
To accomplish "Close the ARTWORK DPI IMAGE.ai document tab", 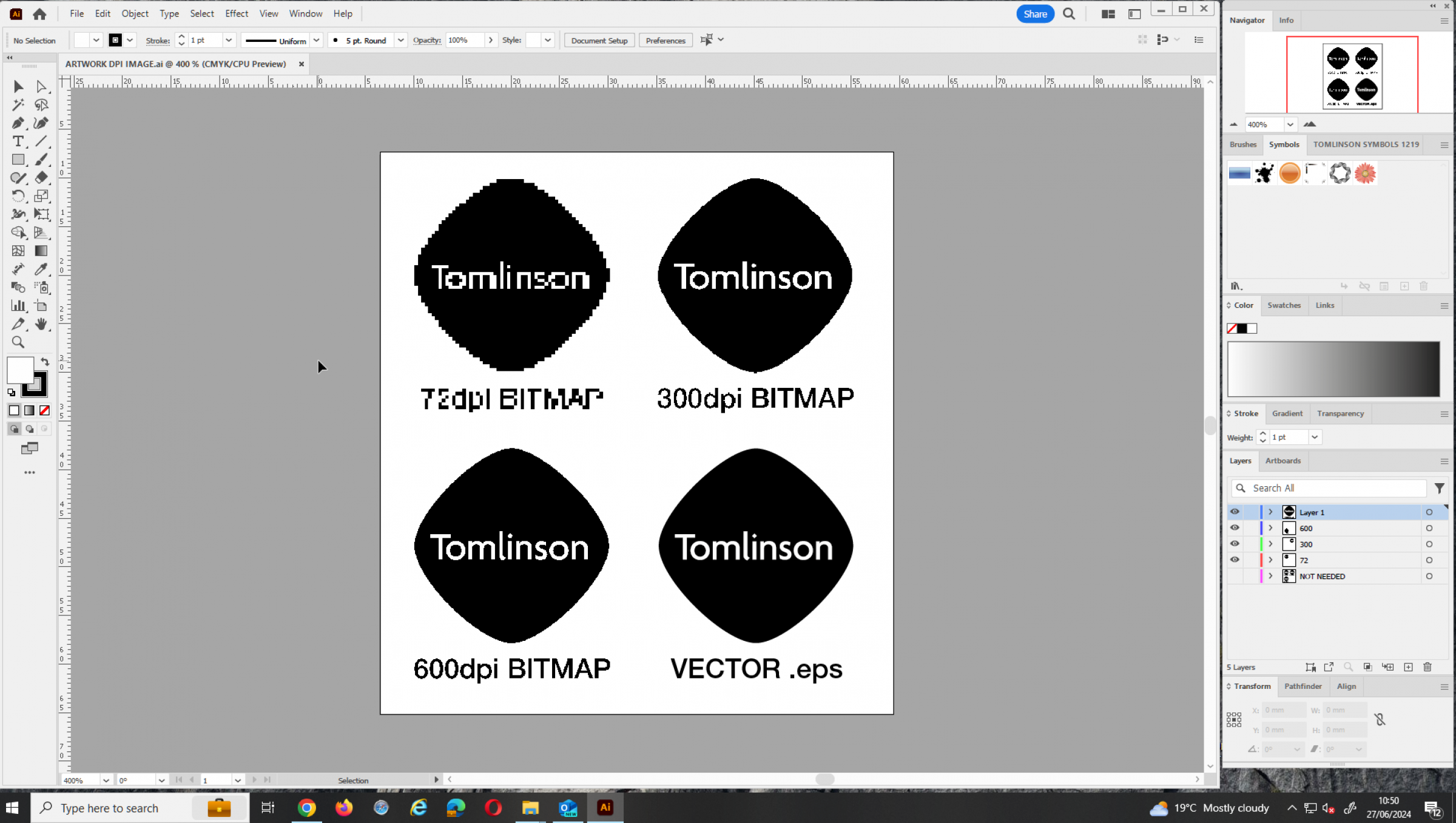I will pos(301,64).
